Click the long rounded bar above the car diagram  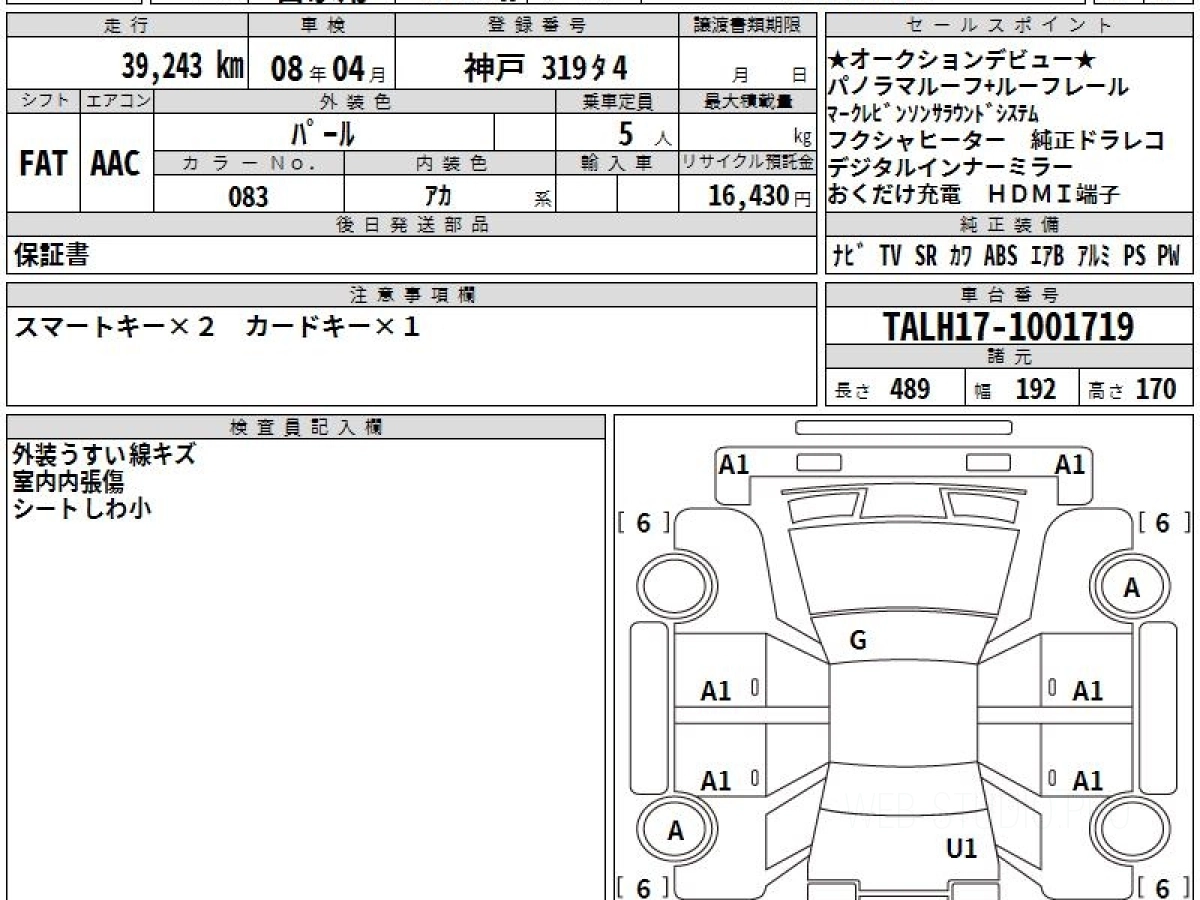coord(903,427)
